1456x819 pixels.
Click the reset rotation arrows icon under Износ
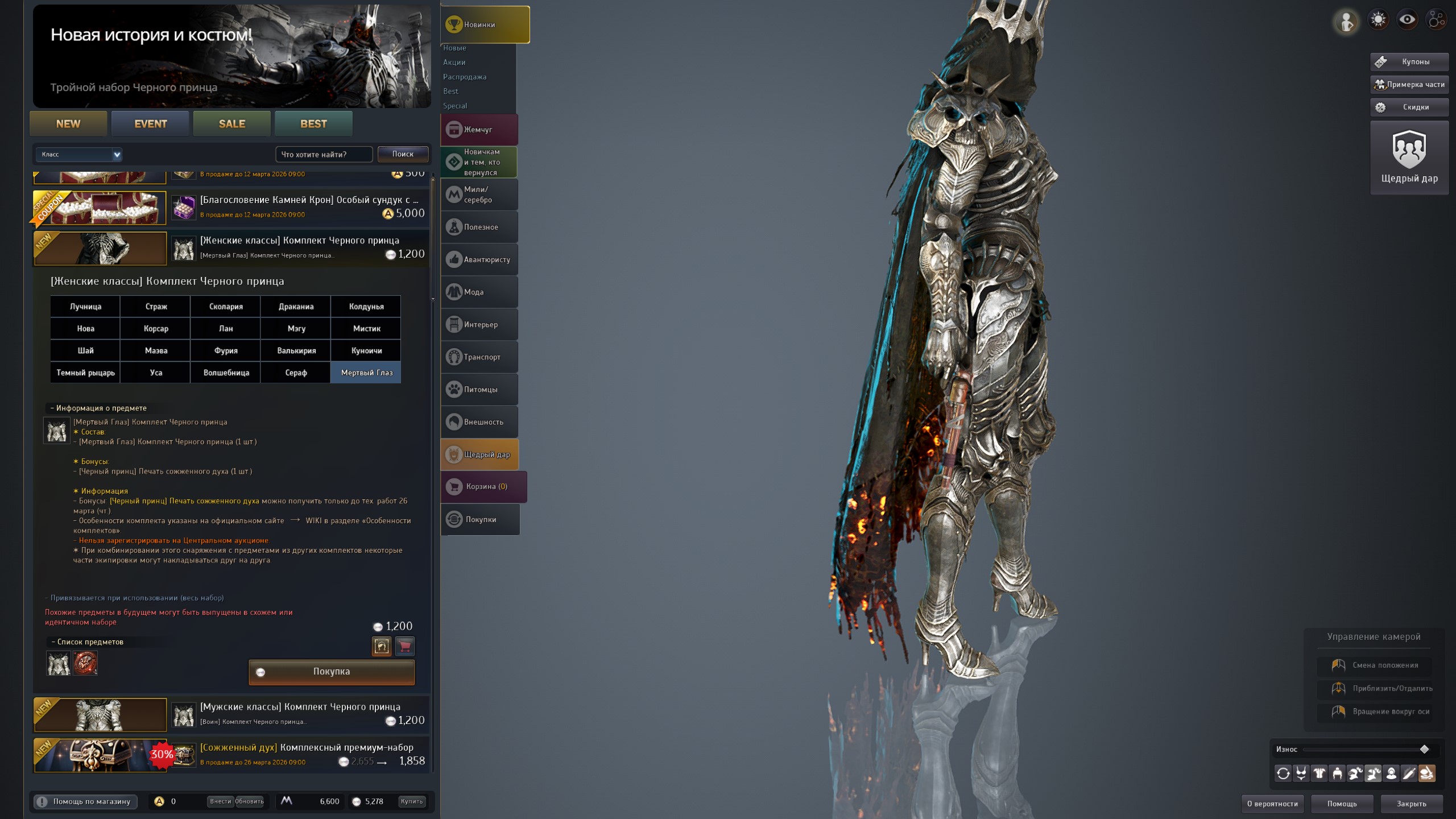pyautogui.click(x=1283, y=773)
